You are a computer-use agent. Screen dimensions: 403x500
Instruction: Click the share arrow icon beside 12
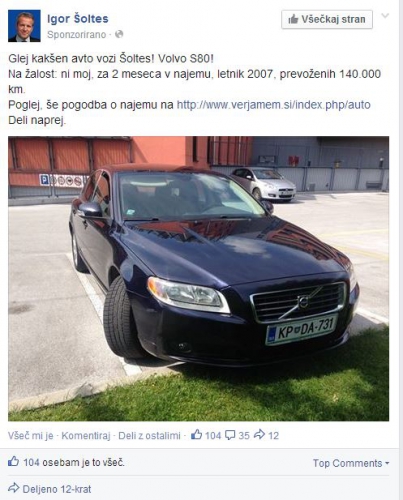click(259, 434)
